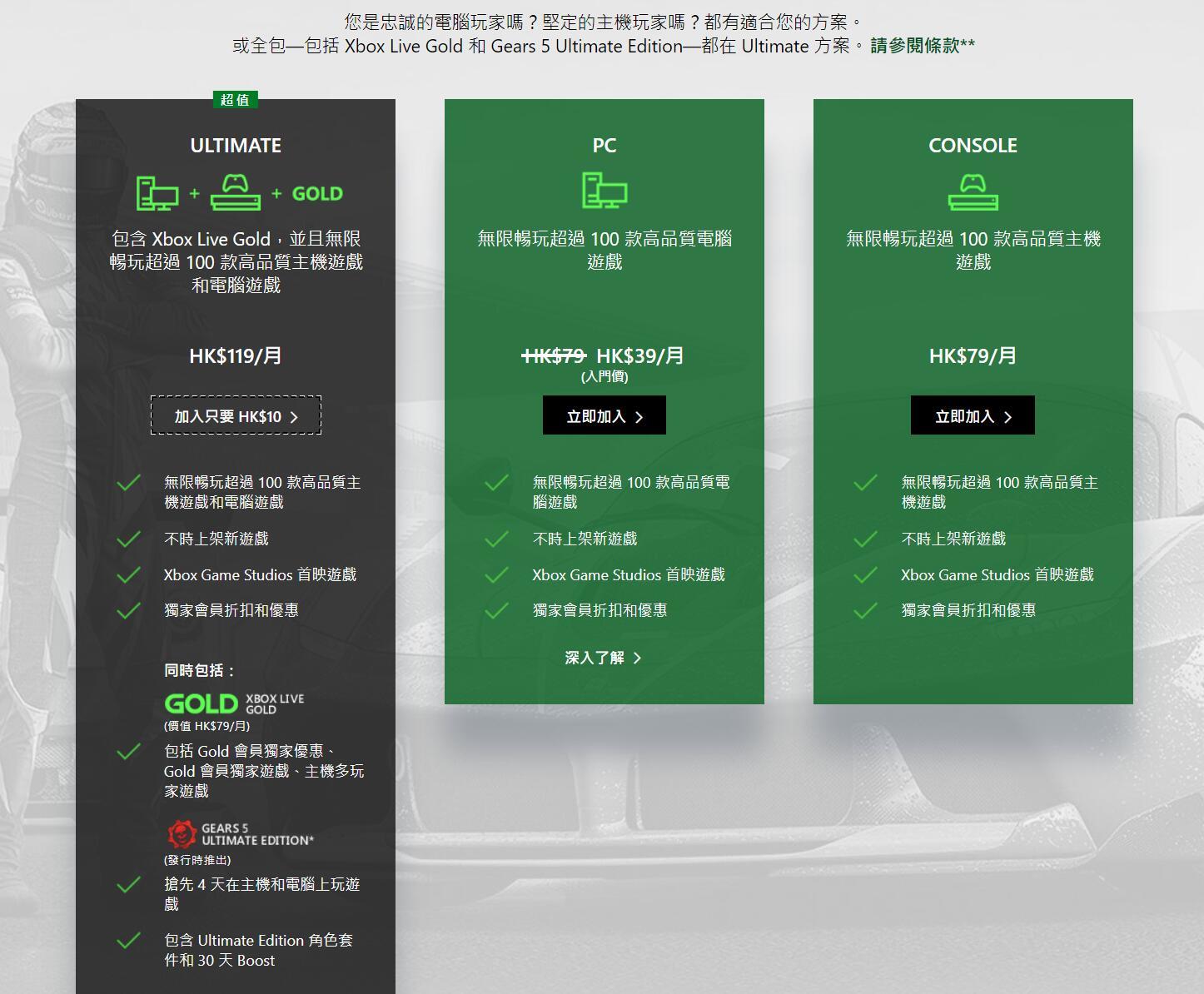Click checkmark beside PC Xbox Game Studios 首映遊戲
This screenshot has width=1204, height=994.
[x=497, y=575]
